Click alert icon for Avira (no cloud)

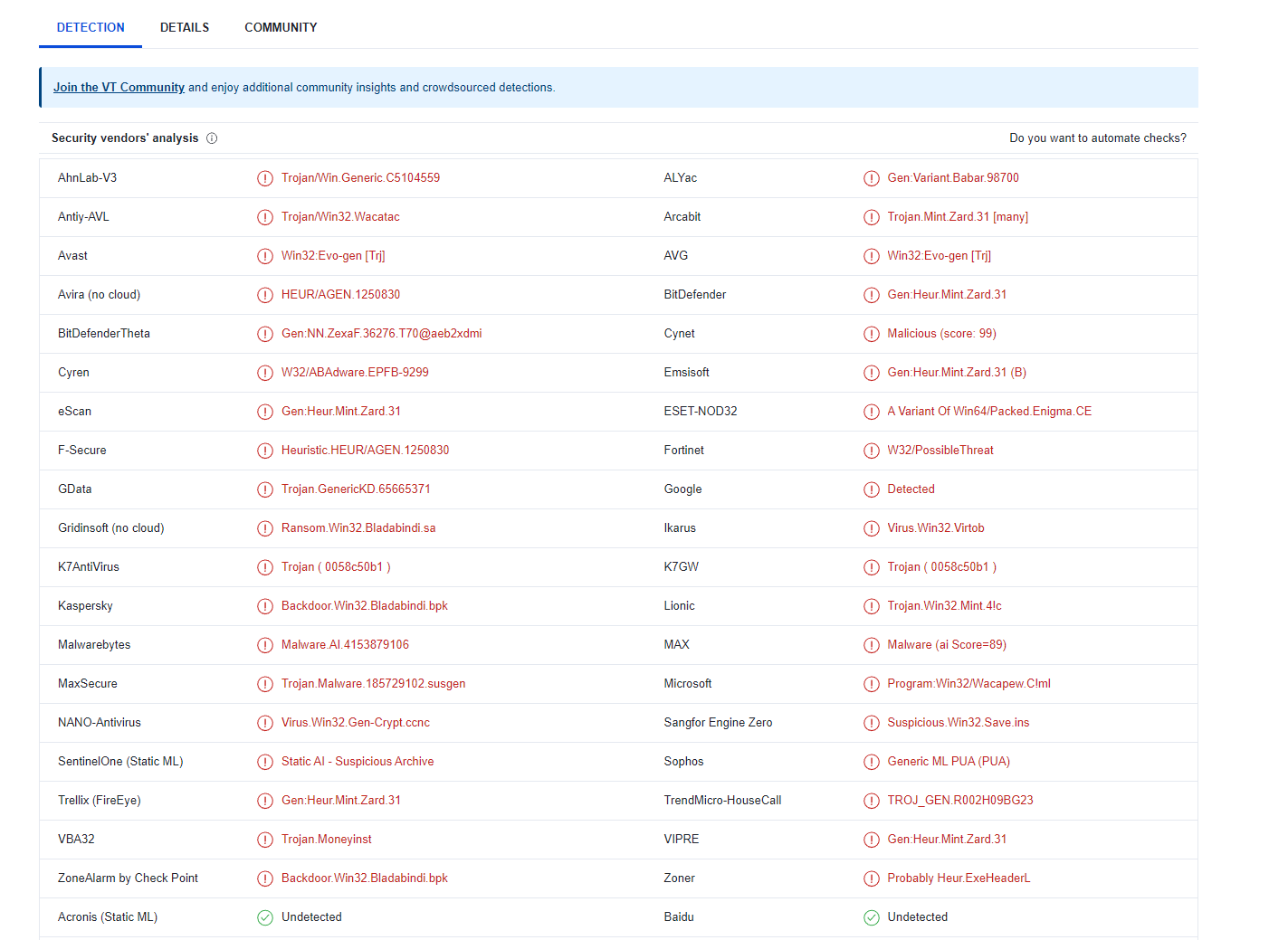point(265,295)
